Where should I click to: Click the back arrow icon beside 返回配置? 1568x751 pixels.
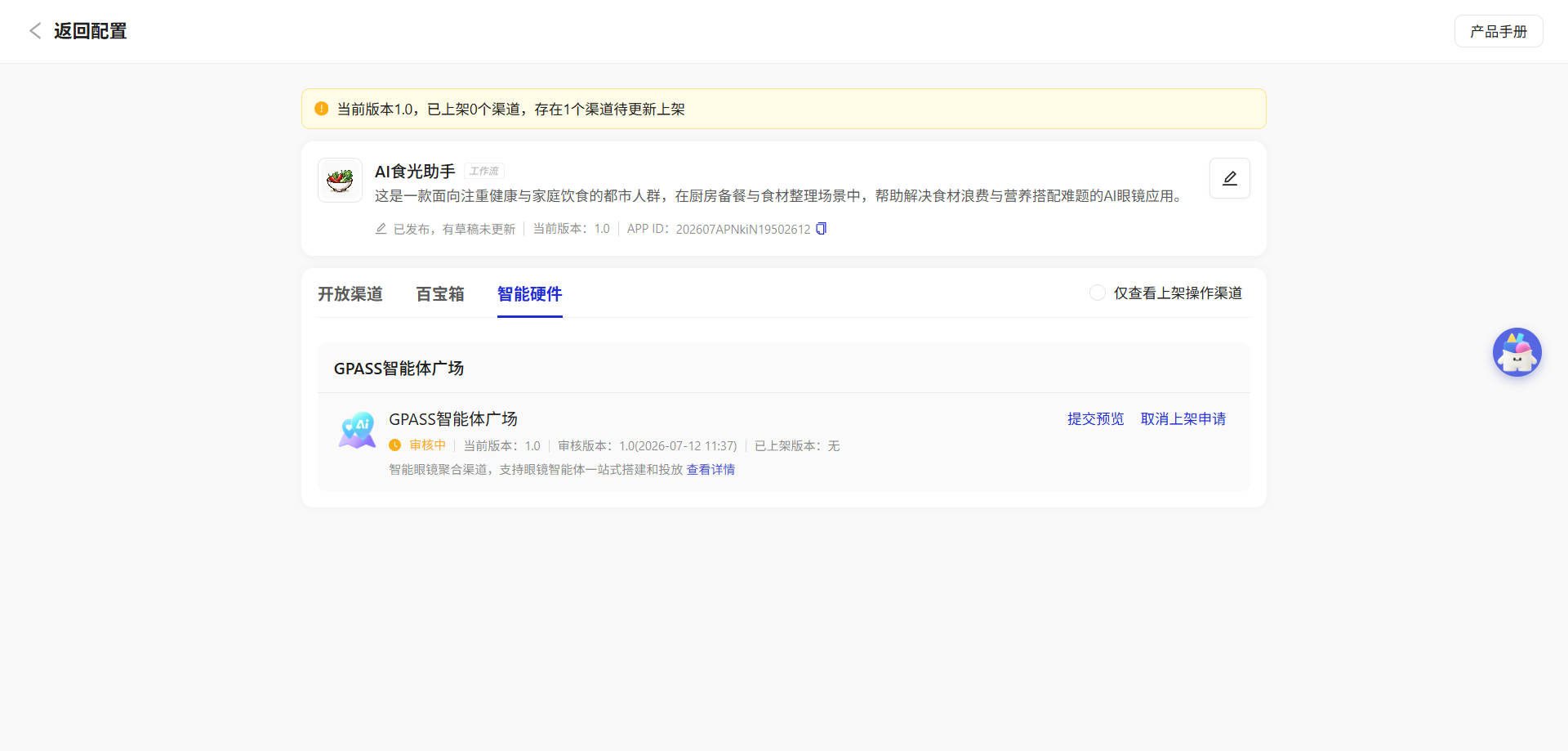[35, 31]
